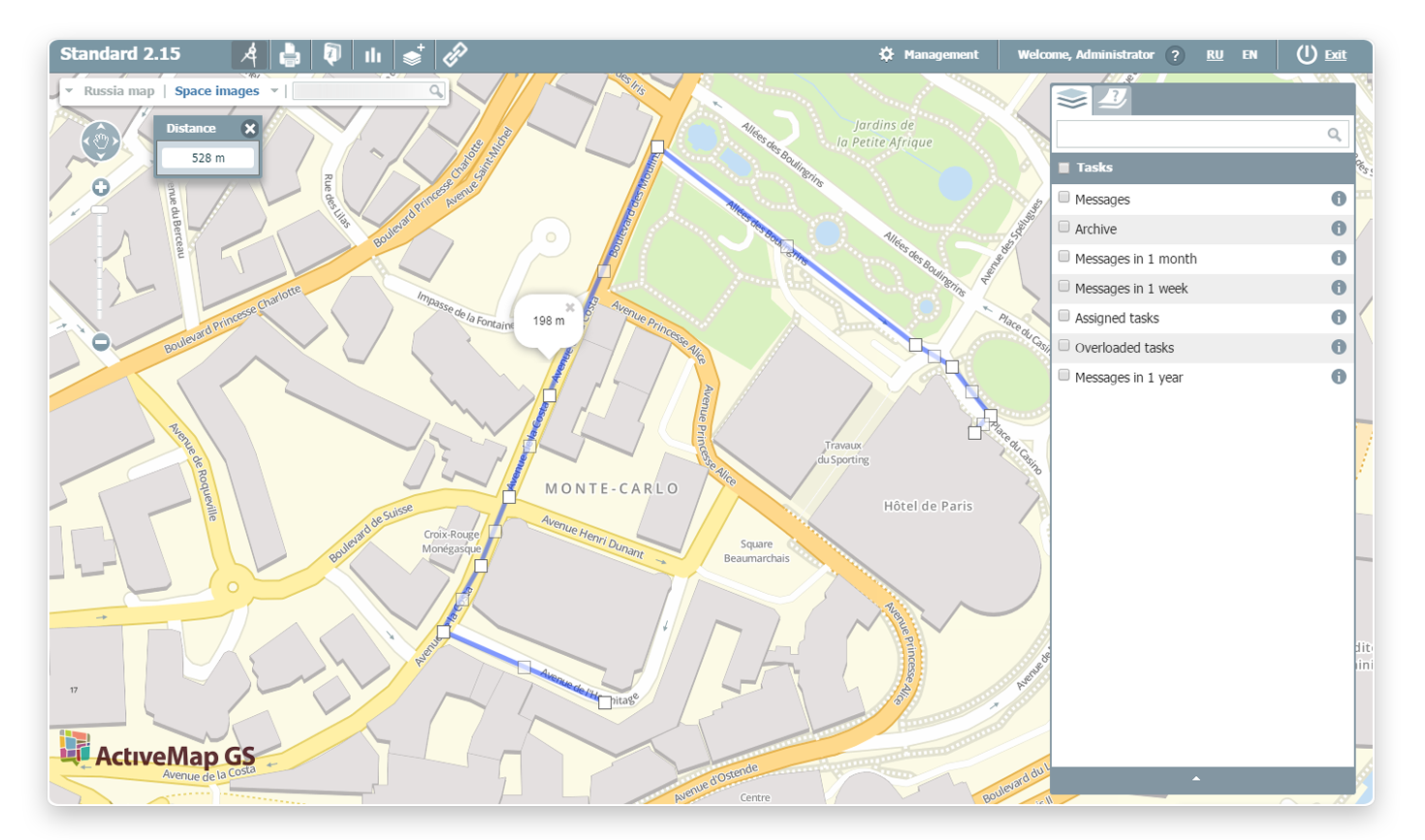The height and width of the screenshot is (840, 1425).
Task: Switch to the legend question-mark tab
Action: tap(1113, 99)
